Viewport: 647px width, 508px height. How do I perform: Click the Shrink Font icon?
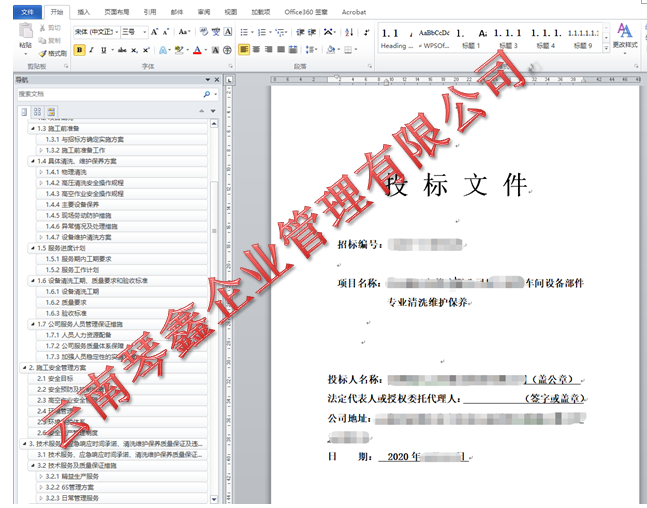165,32
